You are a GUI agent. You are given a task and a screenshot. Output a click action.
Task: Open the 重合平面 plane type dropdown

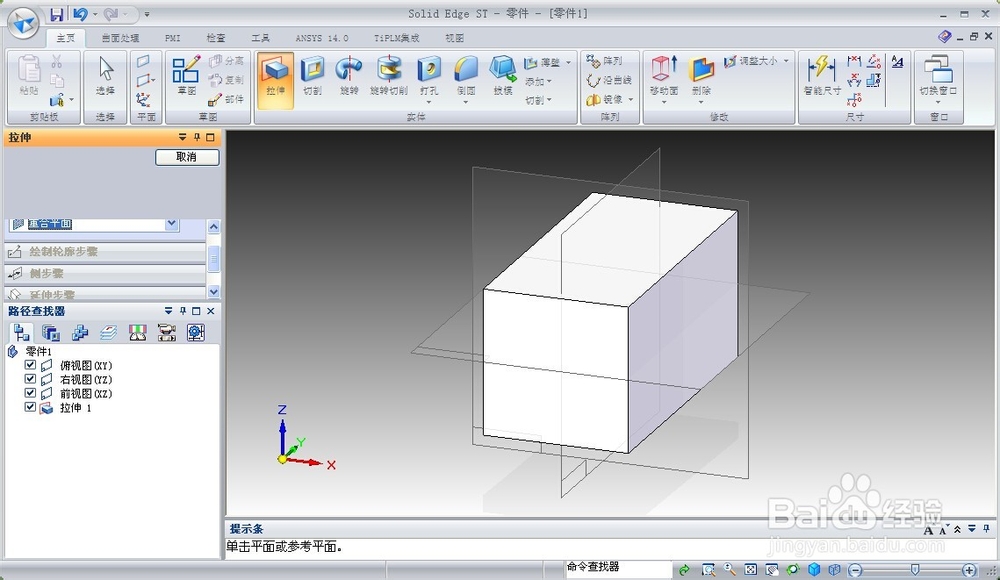point(171,224)
